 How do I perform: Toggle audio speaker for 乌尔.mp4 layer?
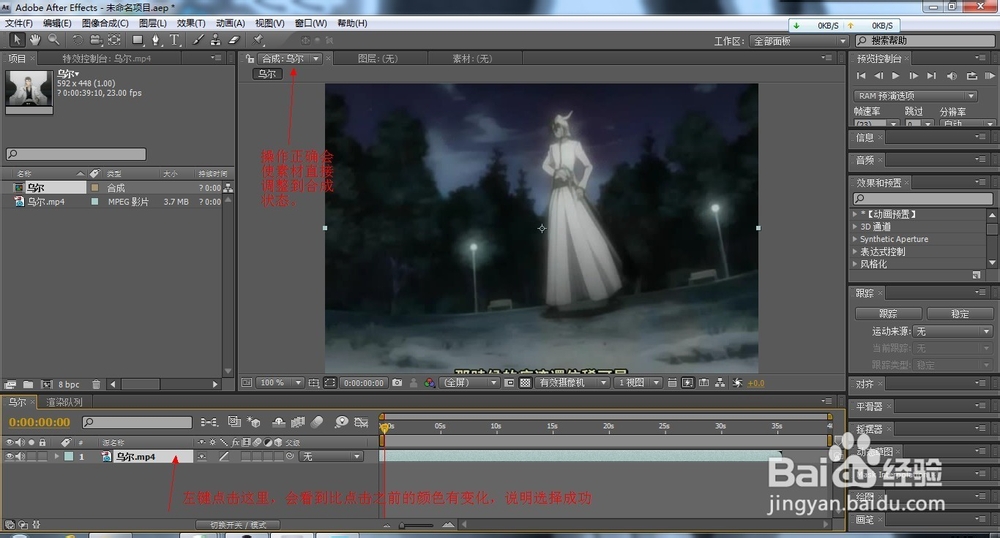pos(20,456)
